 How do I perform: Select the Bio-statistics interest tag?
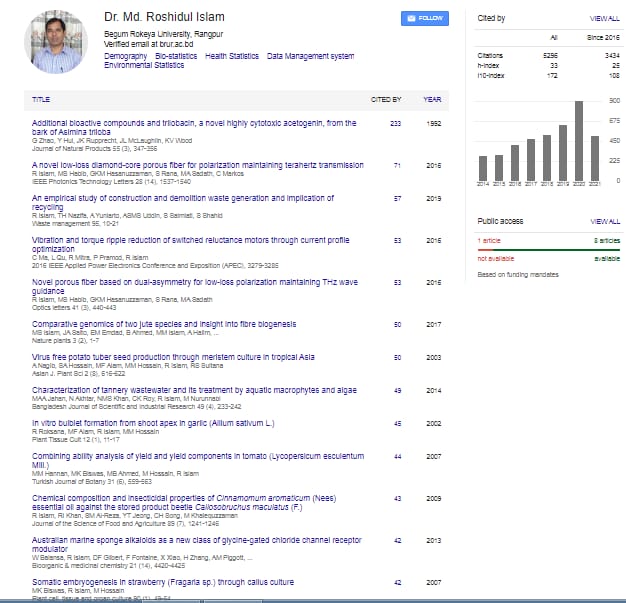[176, 56]
